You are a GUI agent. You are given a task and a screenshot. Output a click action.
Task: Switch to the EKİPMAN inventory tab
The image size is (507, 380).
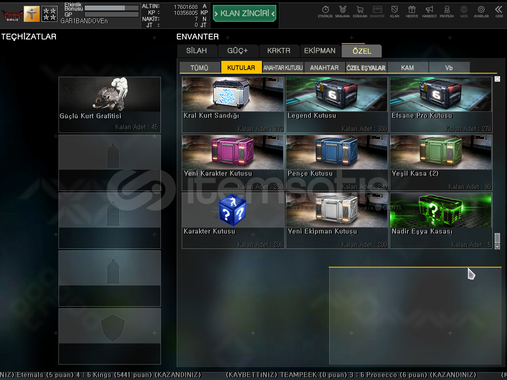click(320, 51)
